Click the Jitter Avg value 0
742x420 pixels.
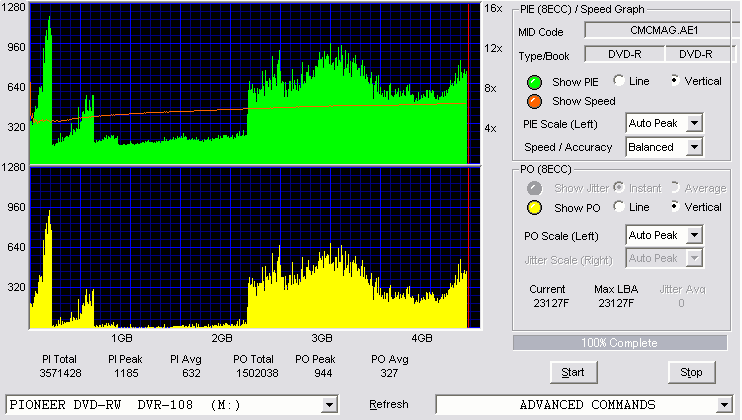pyautogui.click(x=681, y=303)
